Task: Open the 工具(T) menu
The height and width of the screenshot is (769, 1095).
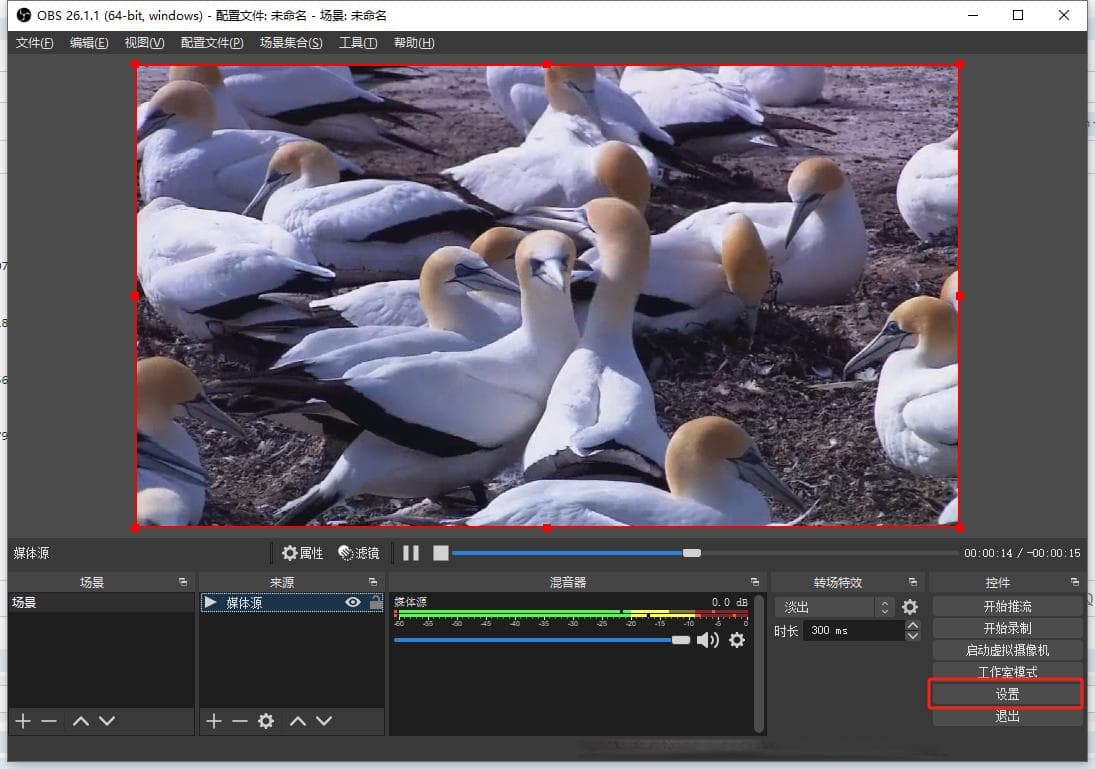Action: pos(358,43)
